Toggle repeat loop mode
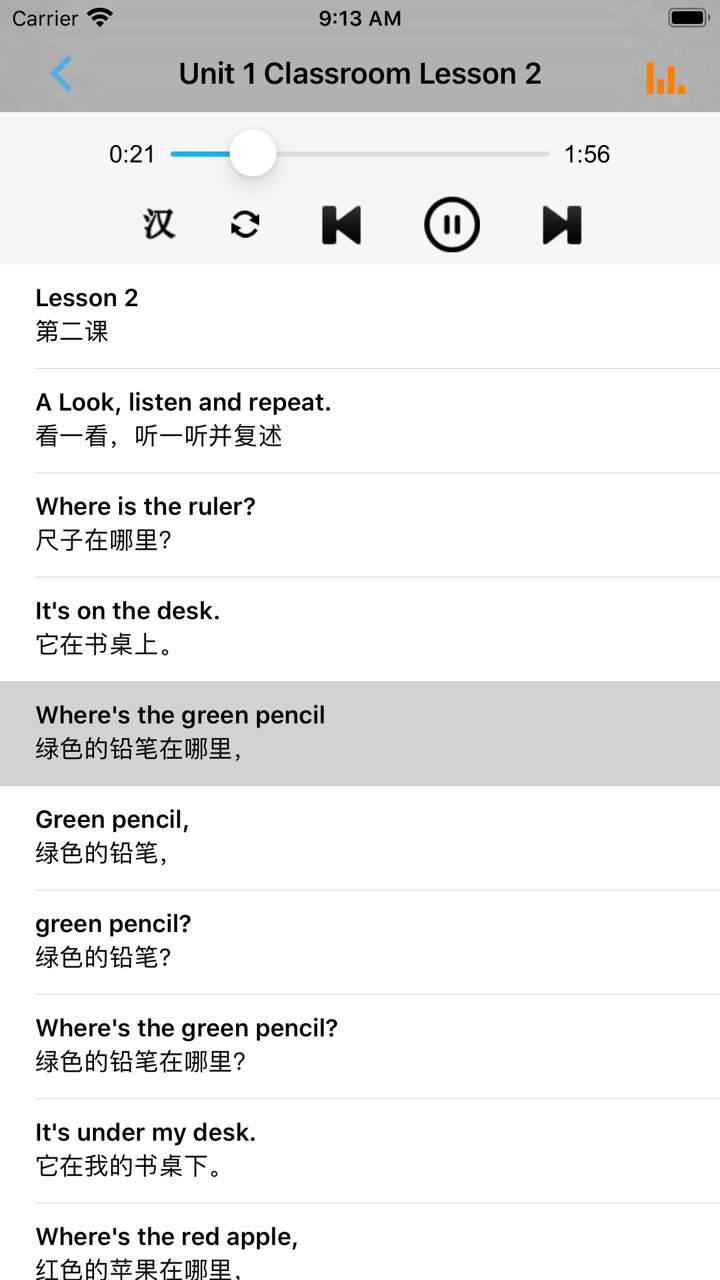Viewport: 720px width, 1280px height. click(x=245, y=225)
